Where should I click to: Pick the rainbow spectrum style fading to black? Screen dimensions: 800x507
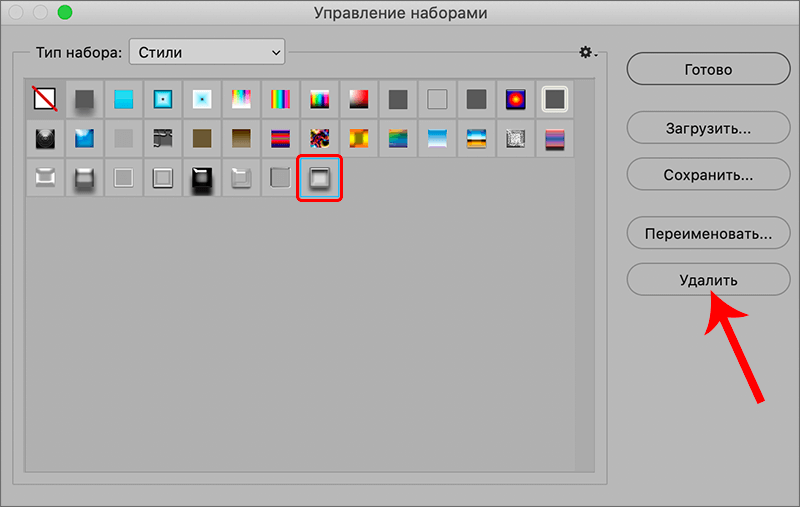(x=319, y=99)
